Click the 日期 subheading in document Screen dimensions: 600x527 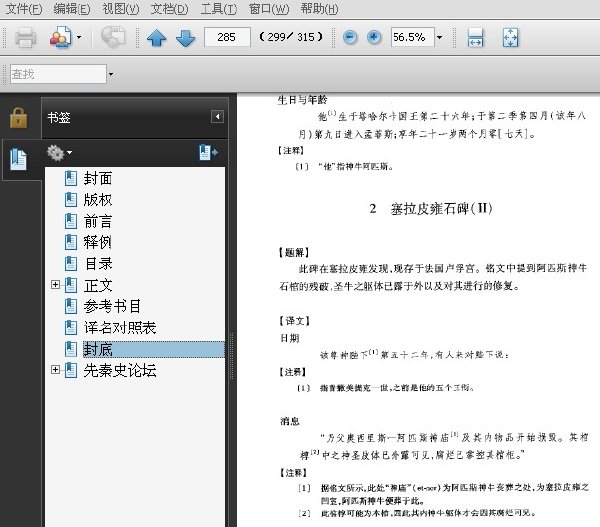pos(290,338)
